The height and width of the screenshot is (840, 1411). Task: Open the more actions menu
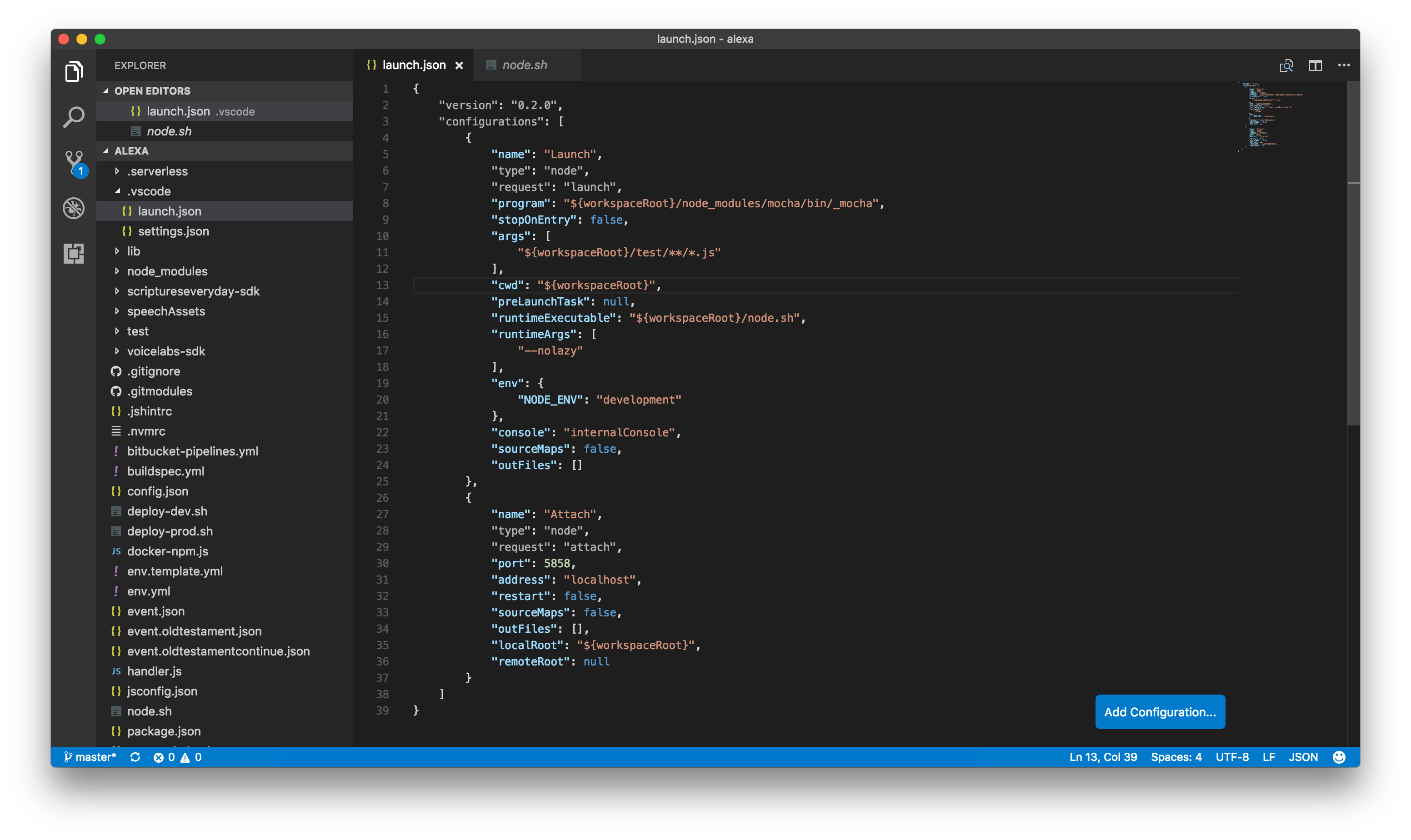[x=1344, y=65]
